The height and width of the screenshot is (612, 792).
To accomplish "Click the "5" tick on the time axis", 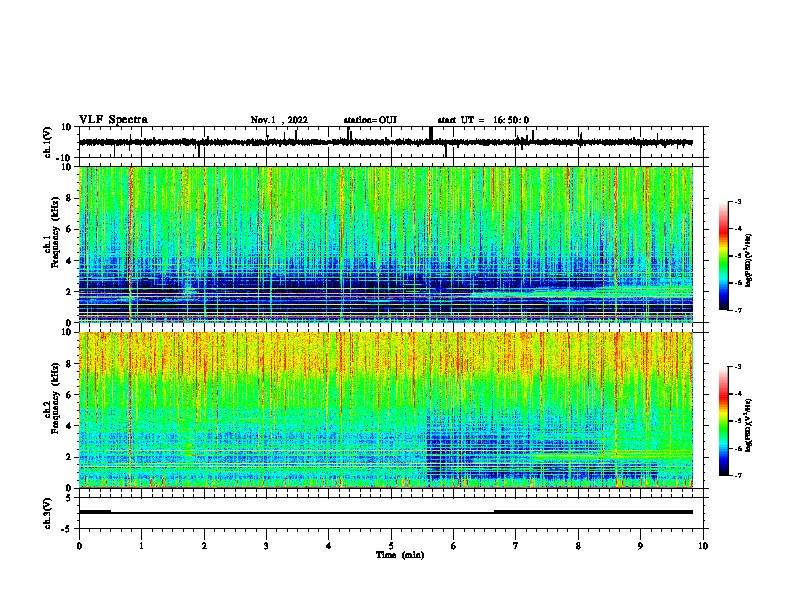I will pos(391,546).
